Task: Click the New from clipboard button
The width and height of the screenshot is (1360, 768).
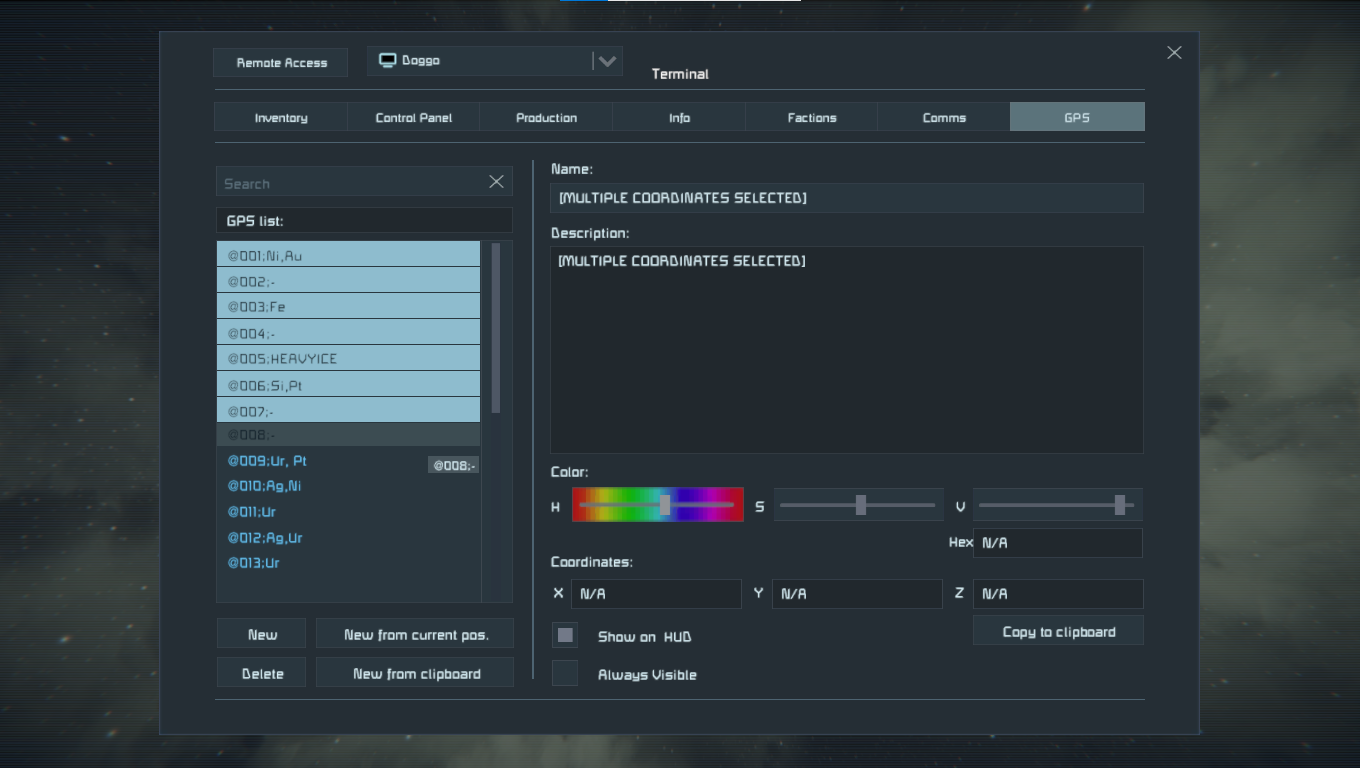Action: [x=415, y=674]
